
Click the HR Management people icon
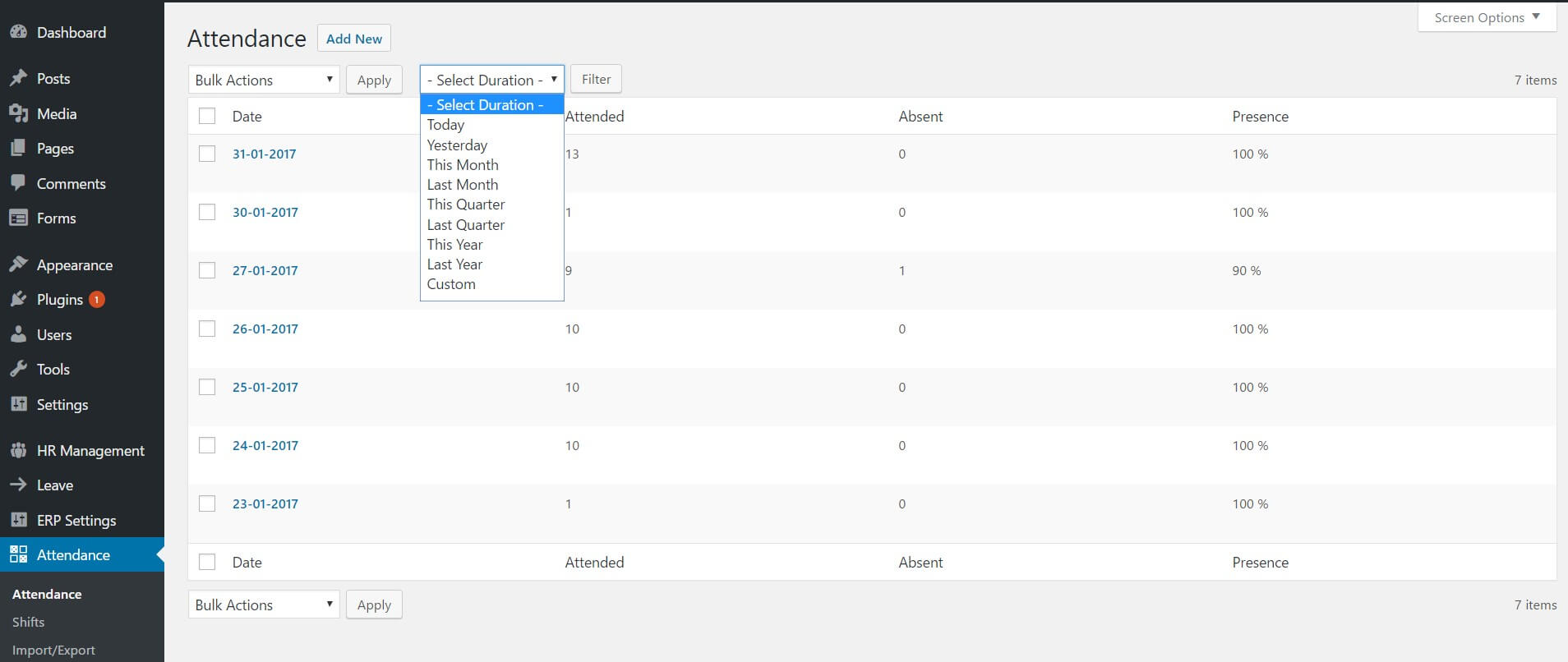coord(18,451)
